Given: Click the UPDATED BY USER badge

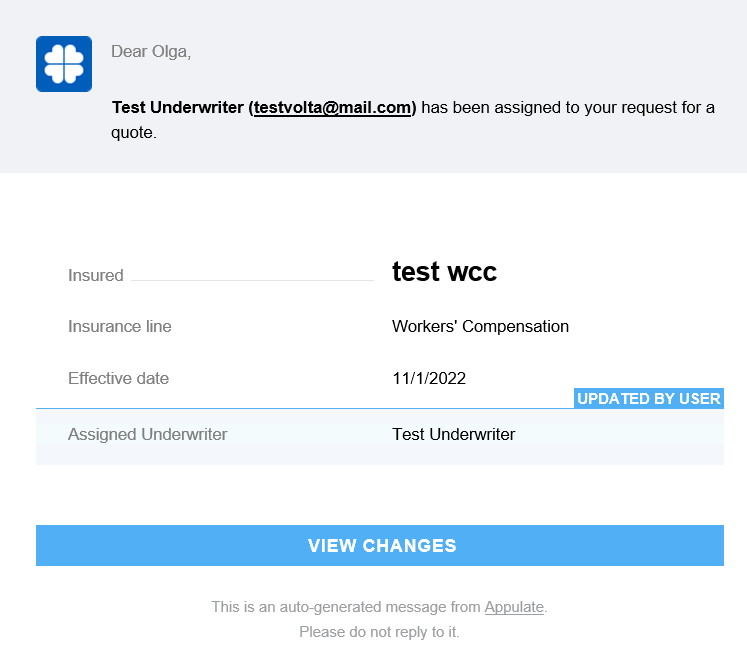Looking at the screenshot, I should click(648, 399).
